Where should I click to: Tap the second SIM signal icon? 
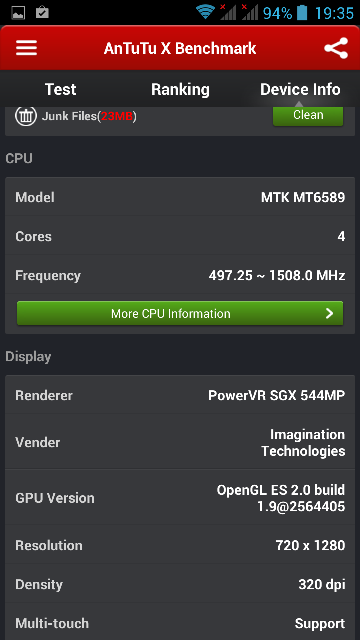(x=249, y=12)
